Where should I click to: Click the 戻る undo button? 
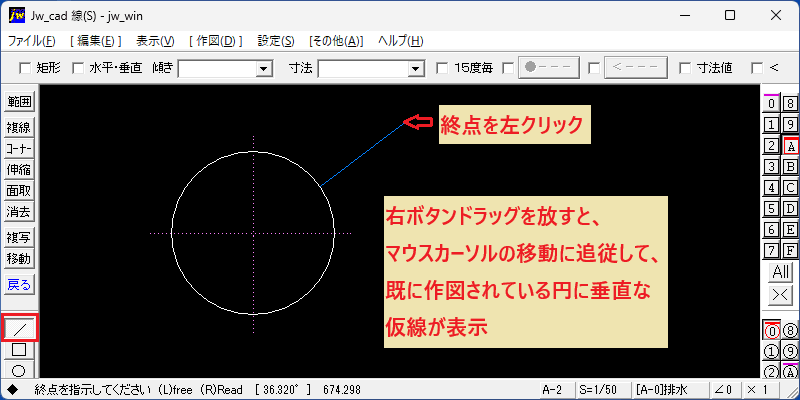[19, 285]
